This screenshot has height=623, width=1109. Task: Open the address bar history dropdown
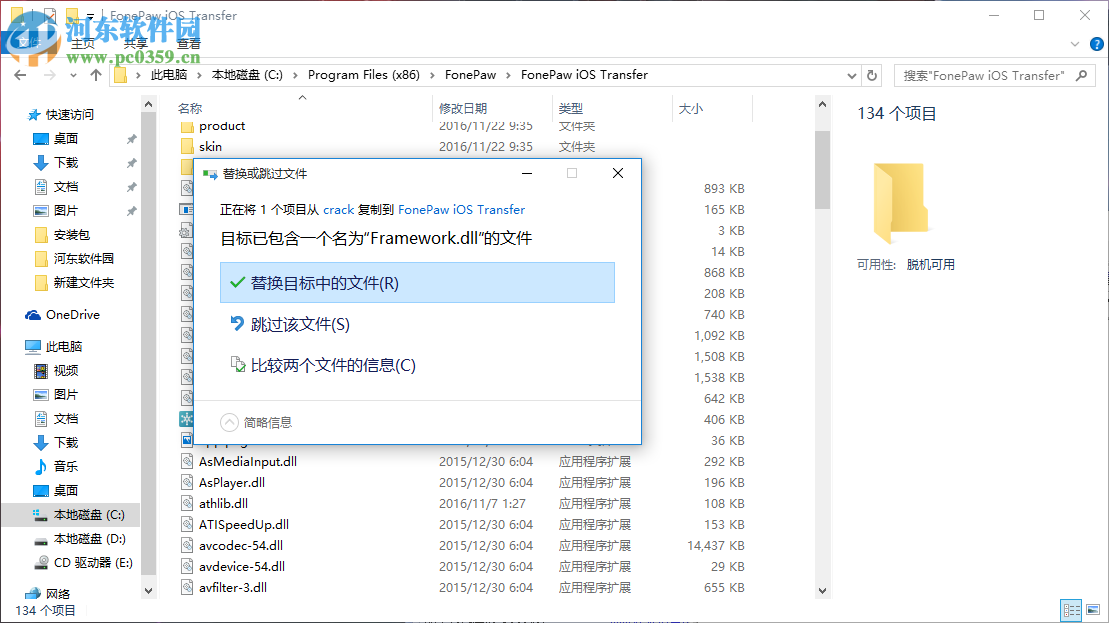[851, 75]
